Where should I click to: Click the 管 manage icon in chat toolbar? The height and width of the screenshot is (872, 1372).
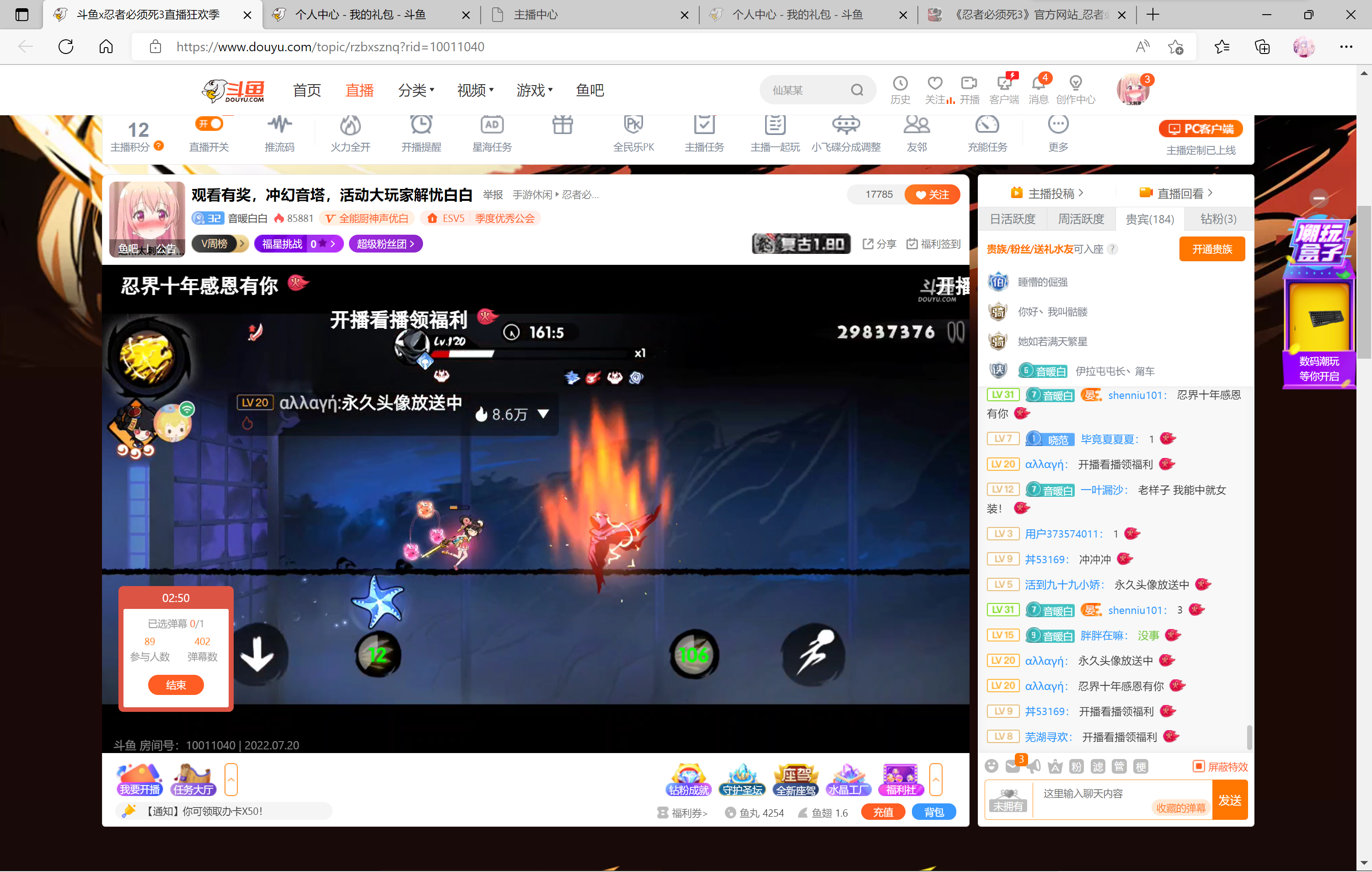pyautogui.click(x=1120, y=767)
